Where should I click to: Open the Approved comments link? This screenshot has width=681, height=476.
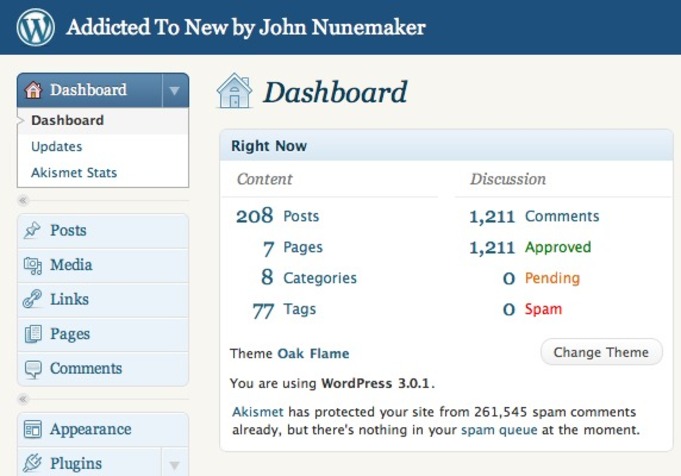(558, 247)
